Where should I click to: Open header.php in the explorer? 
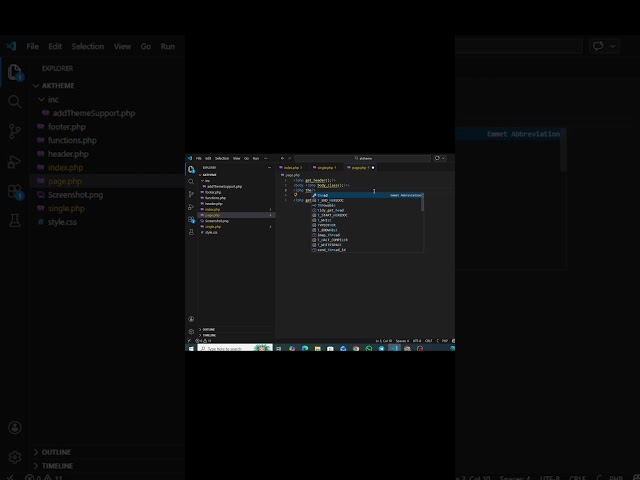(x=214, y=204)
